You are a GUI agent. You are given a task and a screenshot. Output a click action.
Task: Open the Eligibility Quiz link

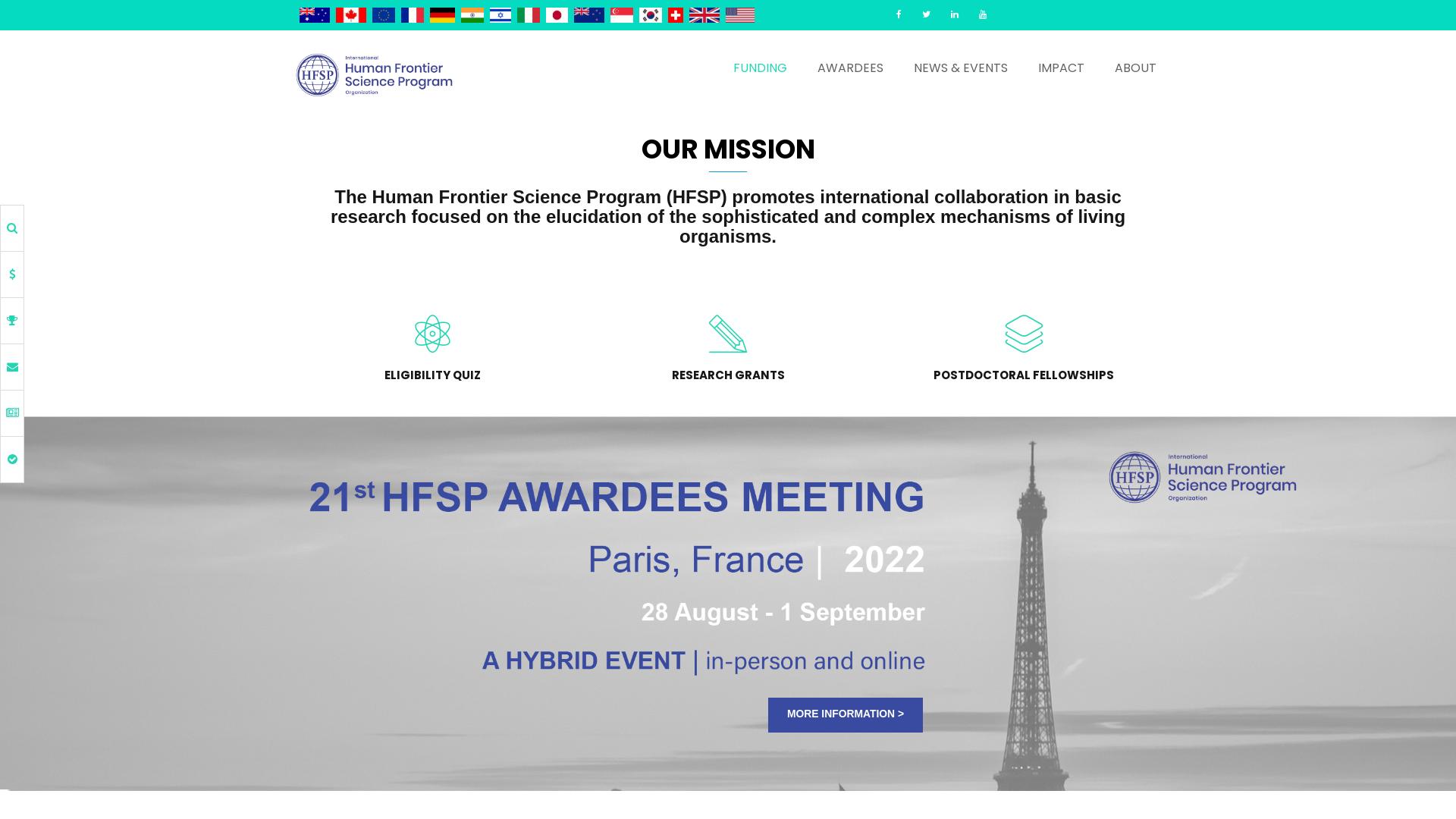[432, 375]
